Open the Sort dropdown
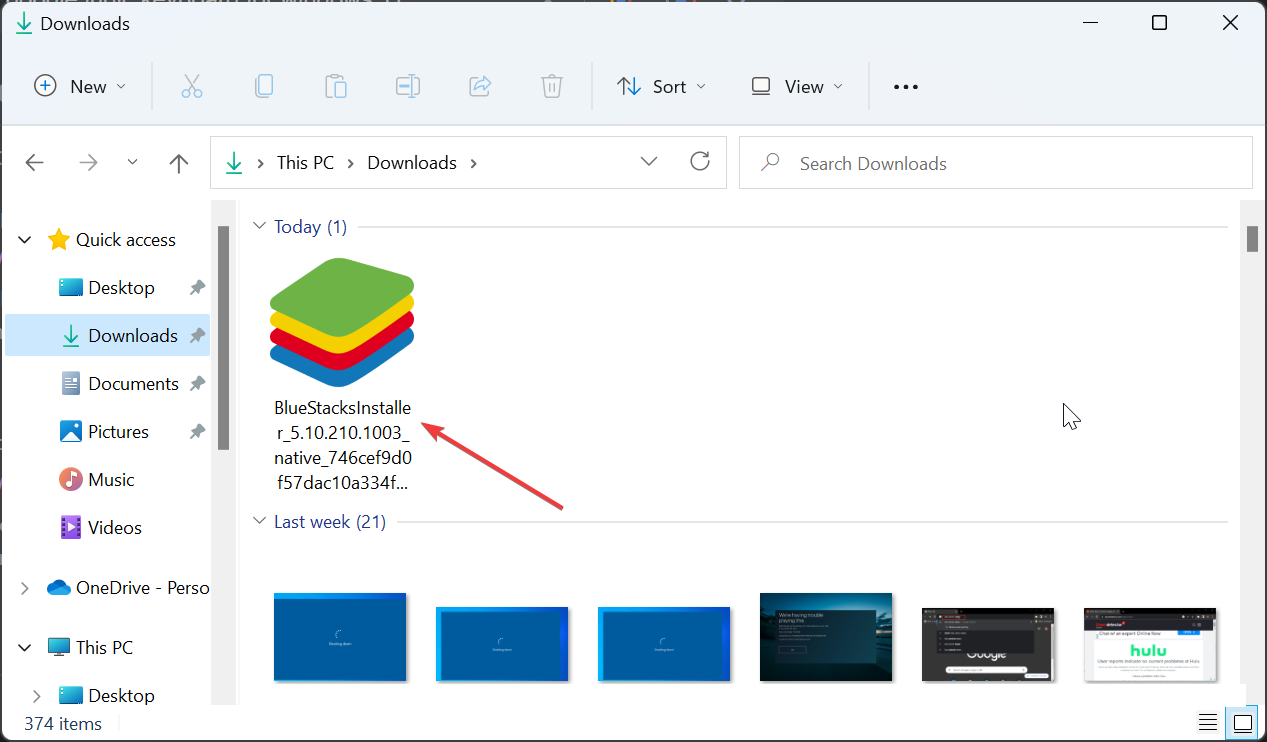Screen dimensions: 1267x742 661,86
